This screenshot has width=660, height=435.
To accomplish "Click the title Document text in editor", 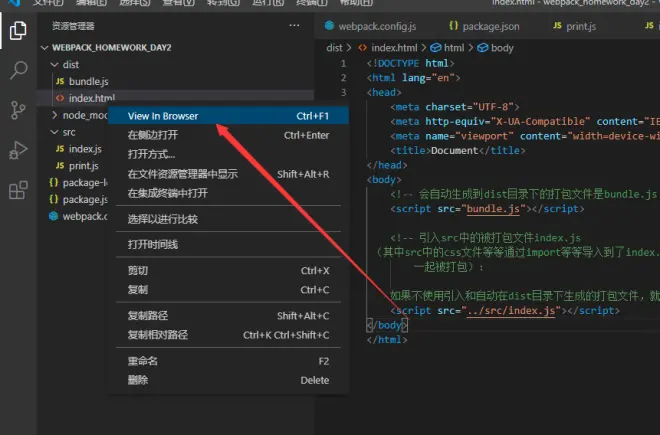I will (455, 151).
